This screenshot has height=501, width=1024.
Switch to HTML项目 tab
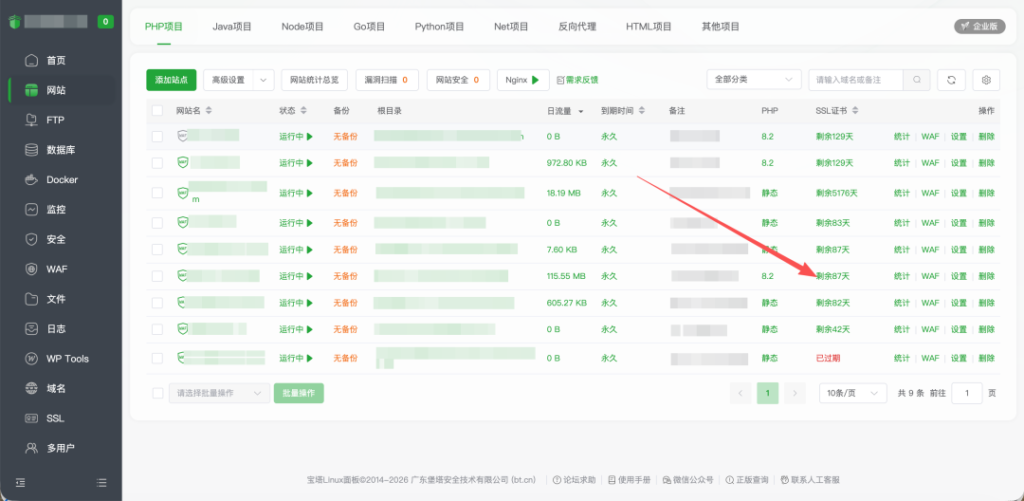[x=649, y=27]
